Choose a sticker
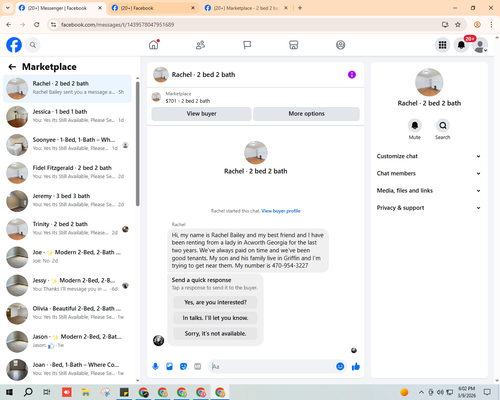The height and width of the screenshot is (400, 500). click(183, 367)
